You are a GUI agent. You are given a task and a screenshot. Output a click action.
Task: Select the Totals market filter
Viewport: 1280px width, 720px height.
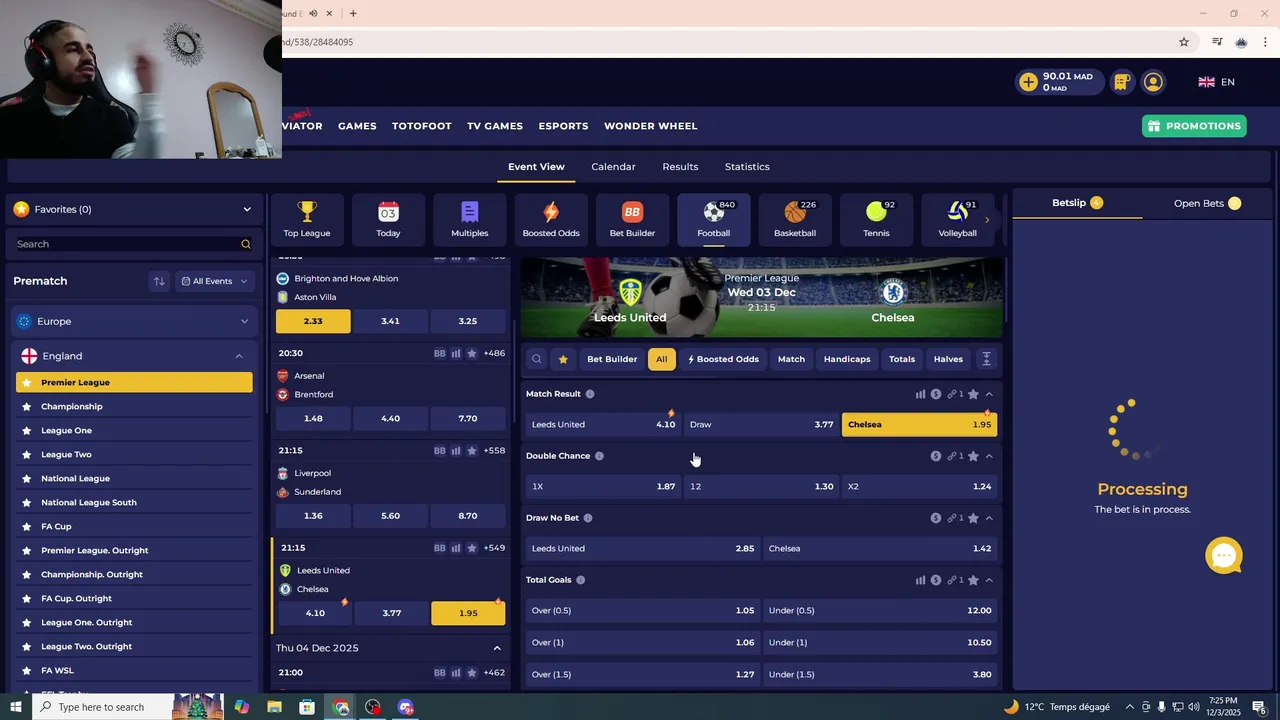pyautogui.click(x=902, y=359)
